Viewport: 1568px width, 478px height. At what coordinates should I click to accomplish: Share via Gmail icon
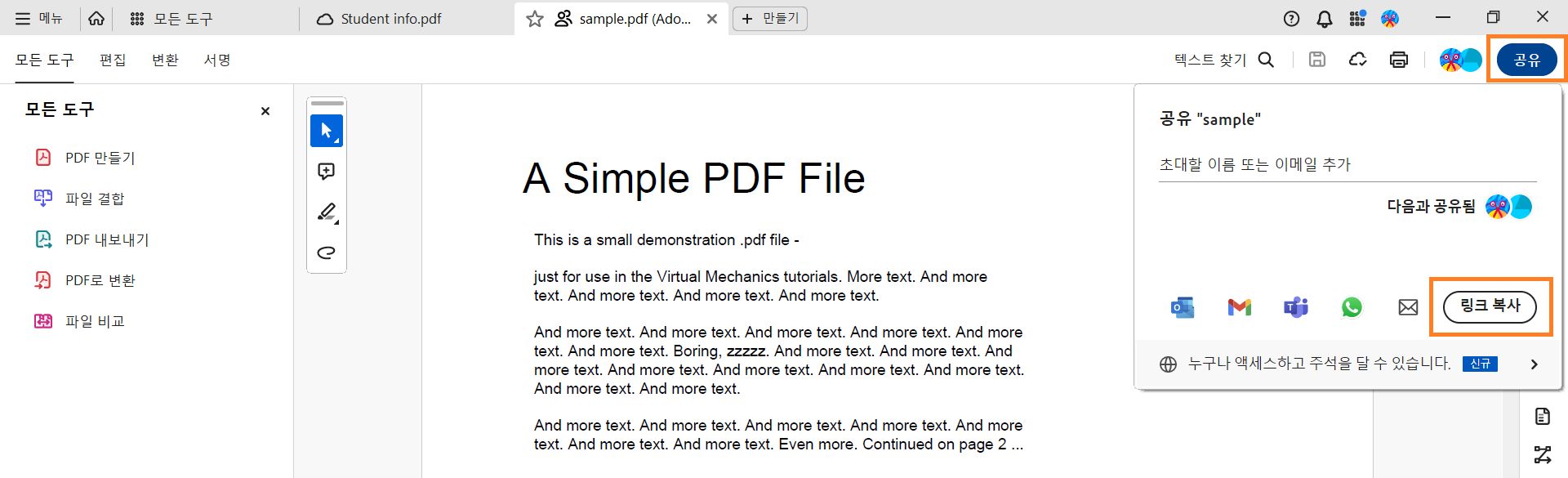1239,307
